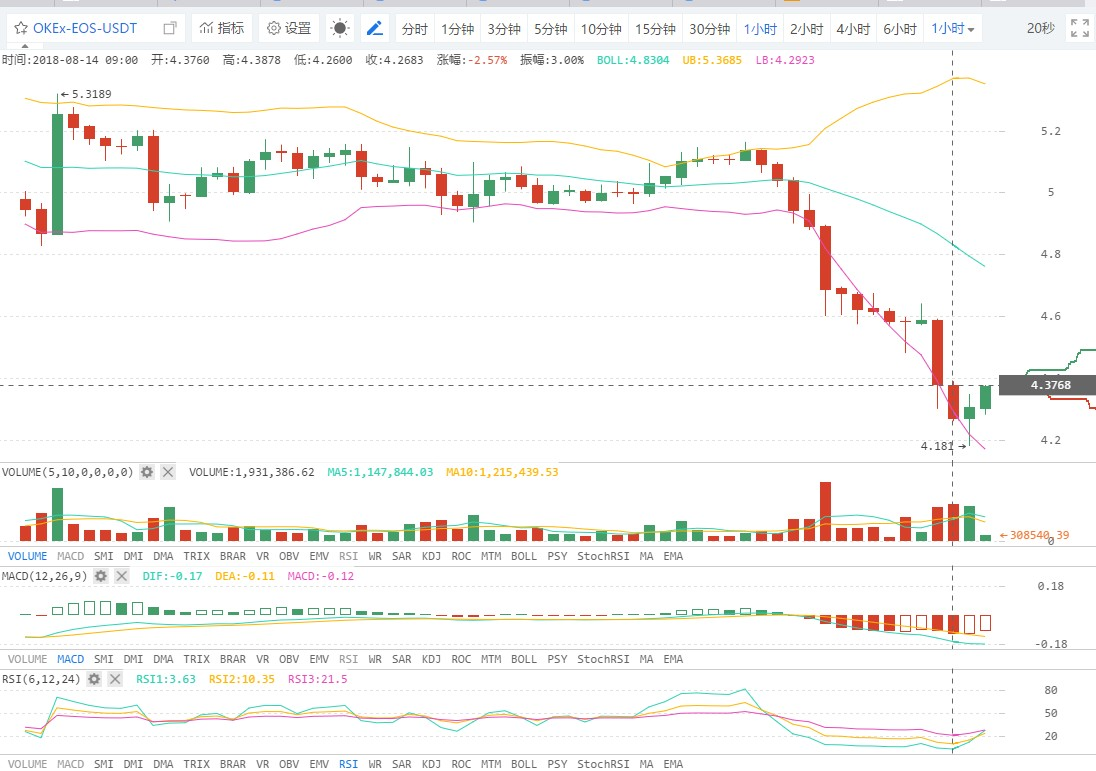Change MACD panel to SAR indicator

coord(402,659)
